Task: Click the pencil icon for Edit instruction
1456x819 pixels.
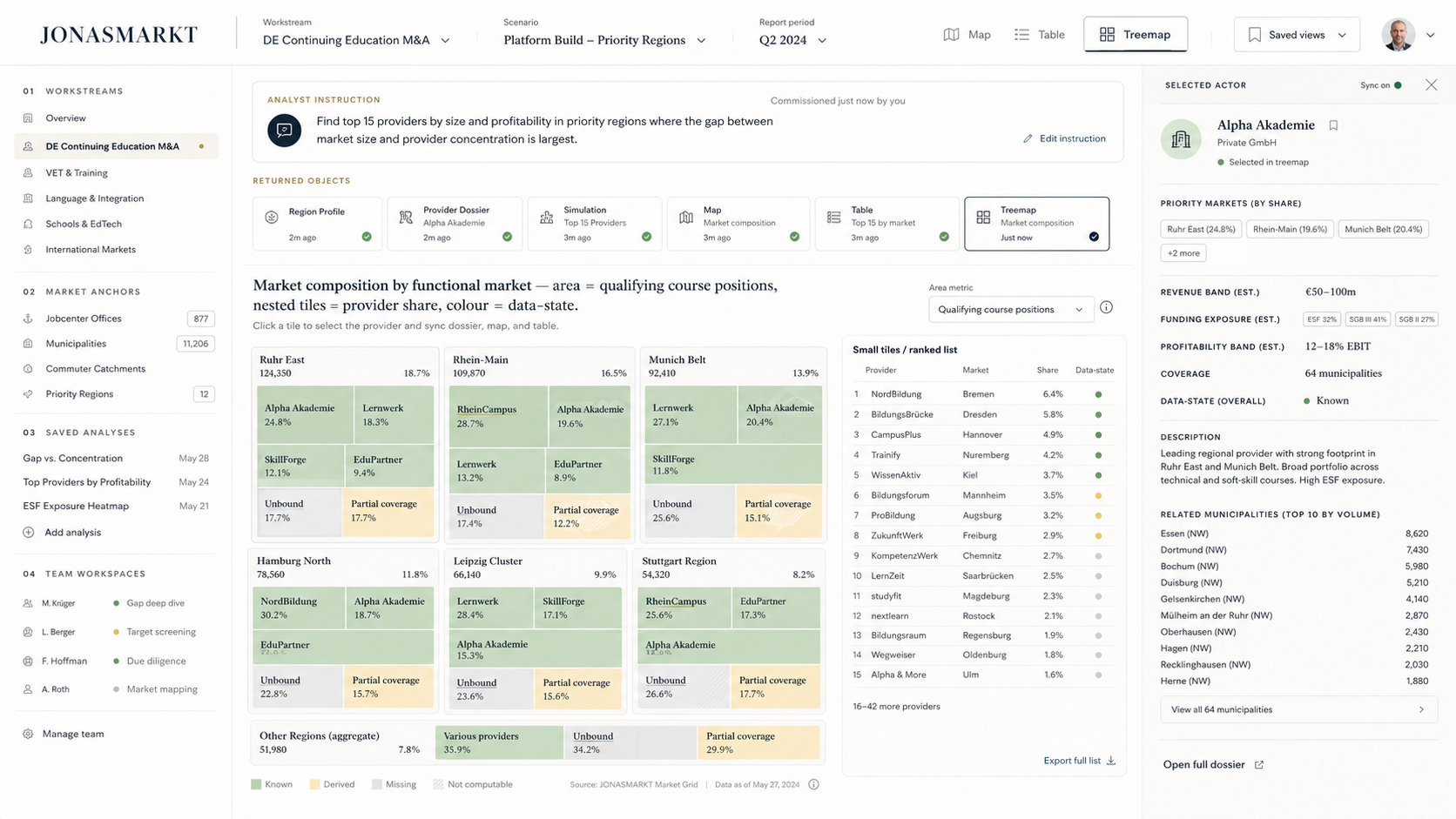Action: (1028, 138)
